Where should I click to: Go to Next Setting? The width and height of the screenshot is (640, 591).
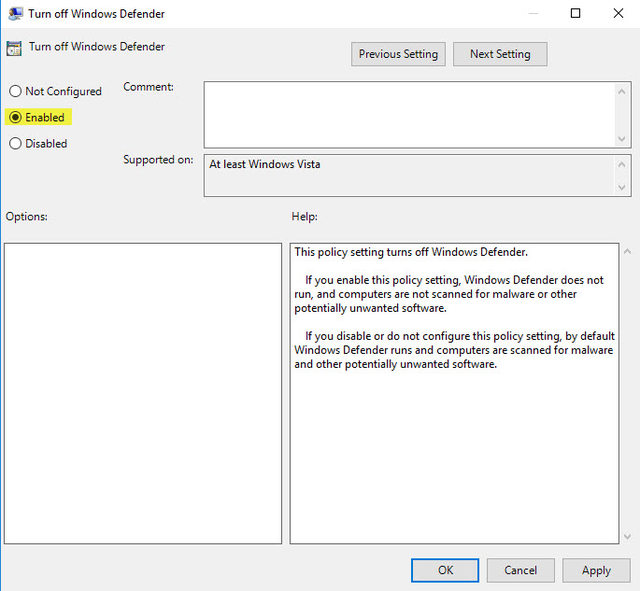(500, 54)
